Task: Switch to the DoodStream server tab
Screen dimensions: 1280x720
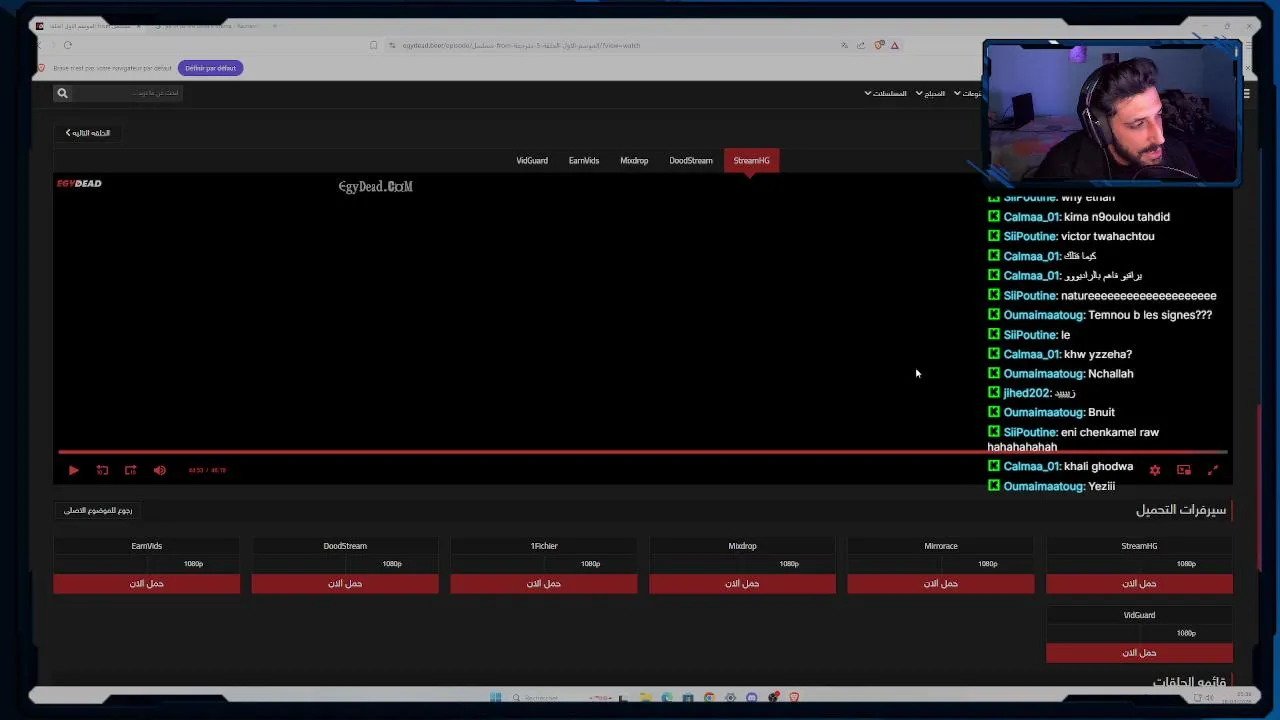Action: pos(691,161)
